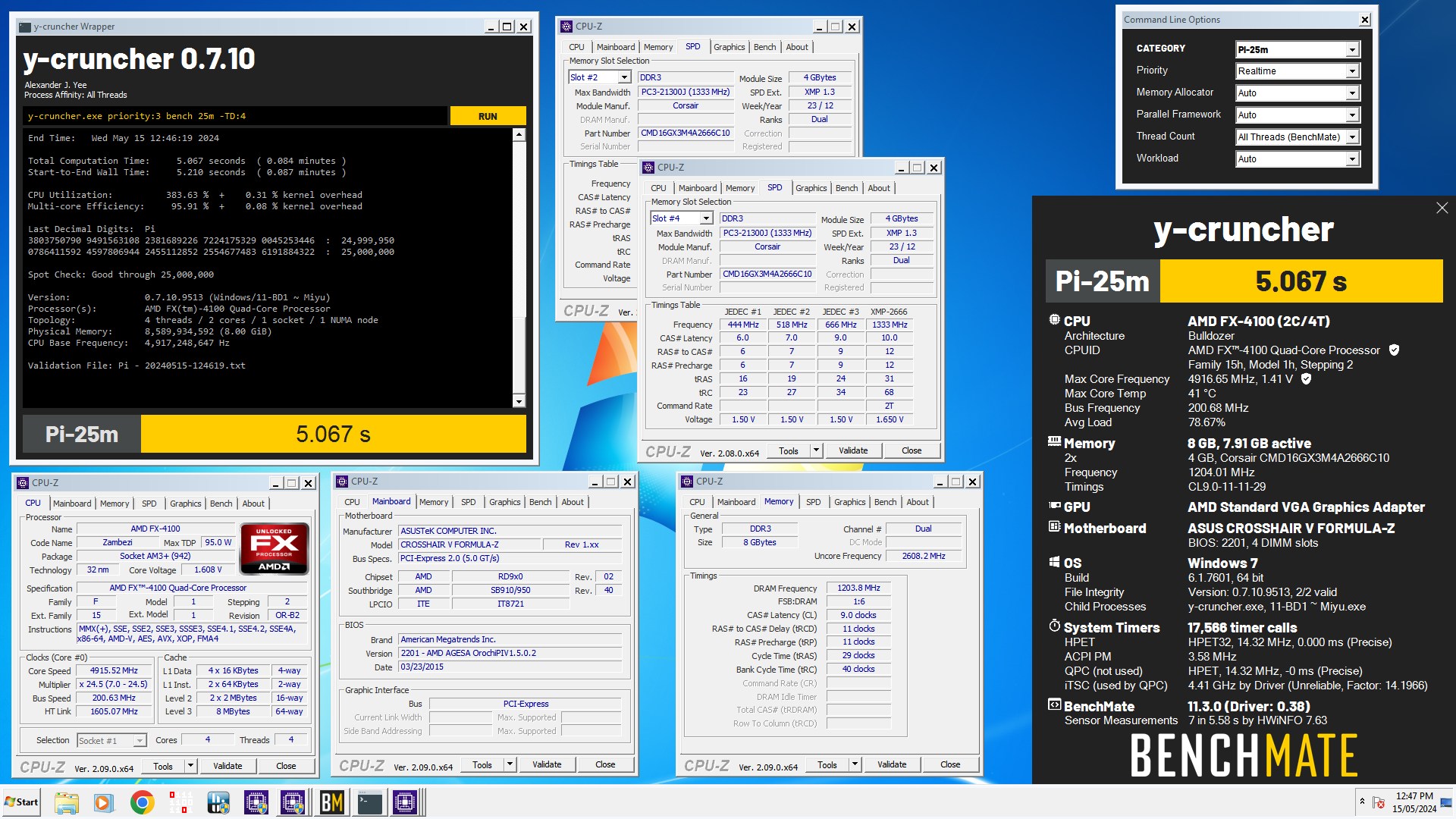Image resolution: width=1456 pixels, height=819 pixels.
Task: Click the BenchMate BM taskbar icon
Action: pos(331,802)
